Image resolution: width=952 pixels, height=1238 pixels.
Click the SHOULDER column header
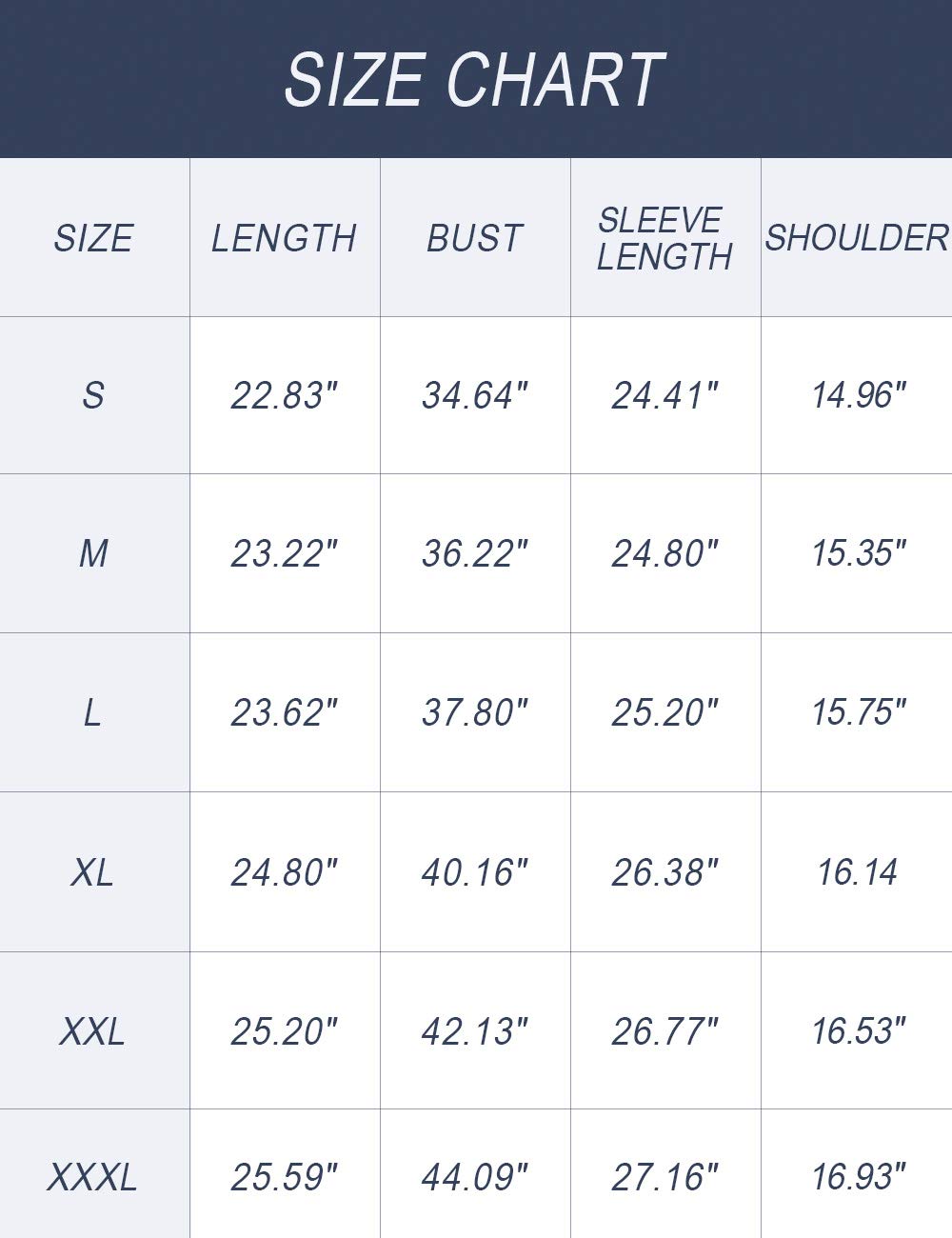[857, 238]
